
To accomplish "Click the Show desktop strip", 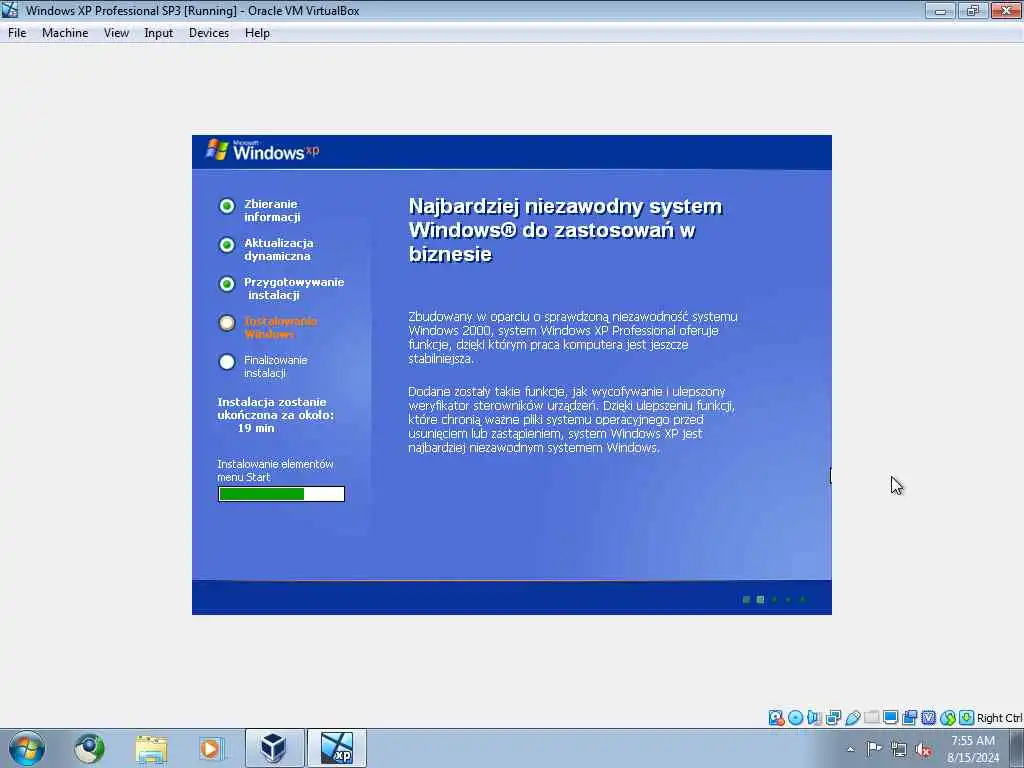I will (x=1017, y=748).
